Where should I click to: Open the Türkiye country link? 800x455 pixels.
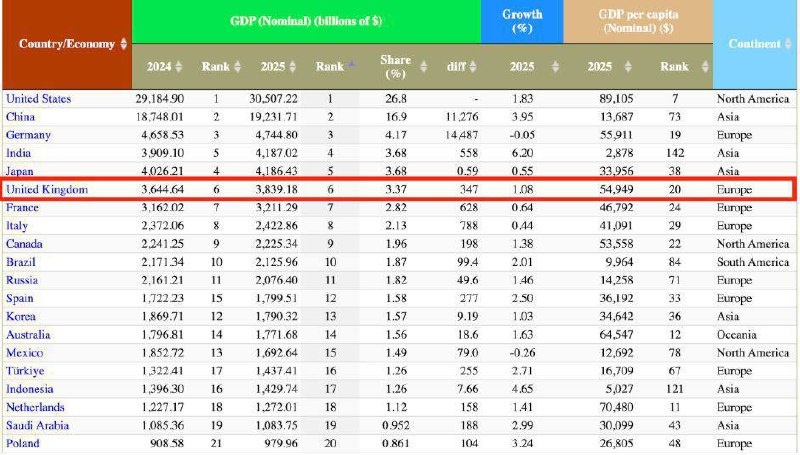pyautogui.click(x=25, y=371)
